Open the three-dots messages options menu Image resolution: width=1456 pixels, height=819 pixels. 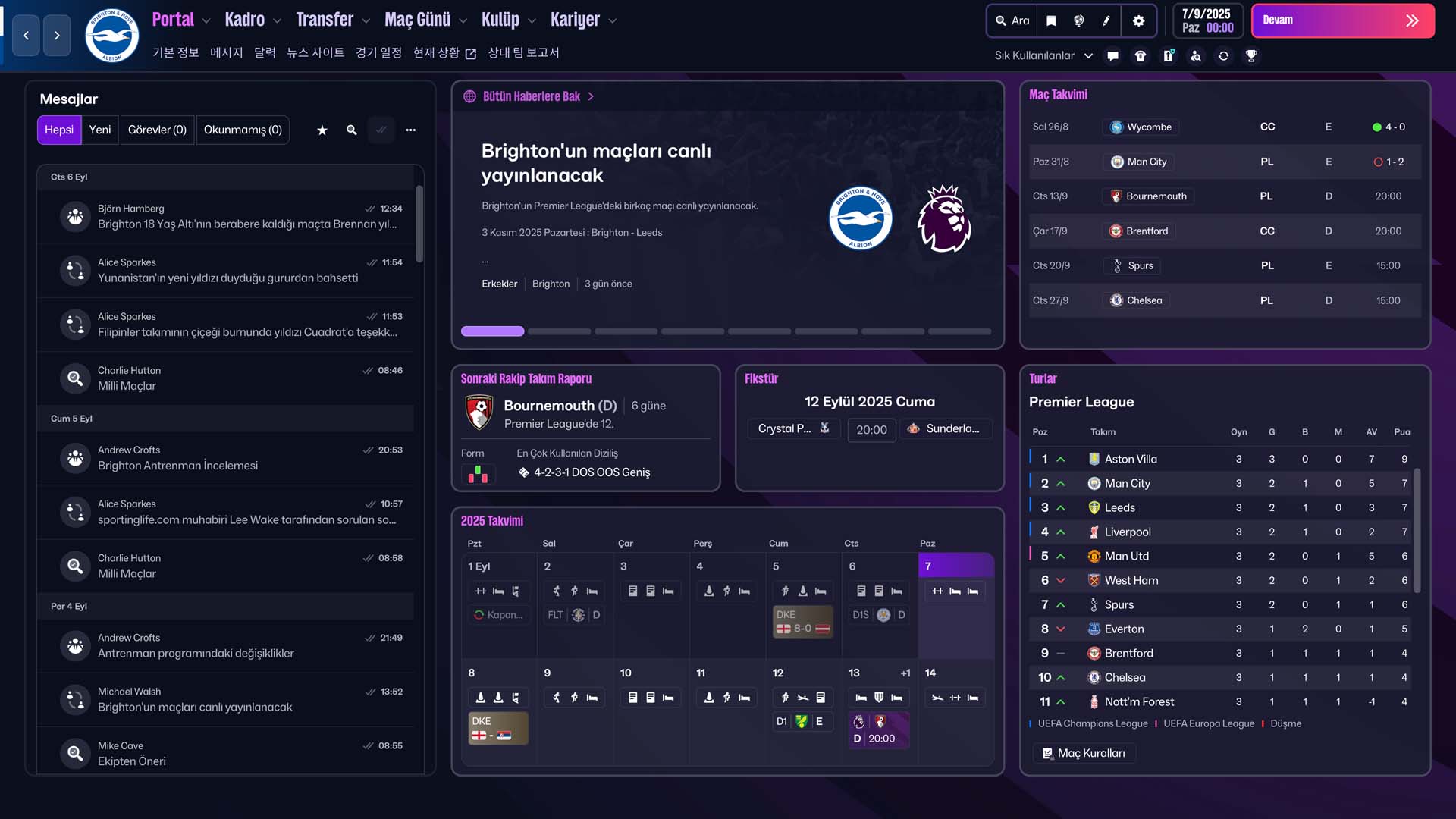(411, 130)
